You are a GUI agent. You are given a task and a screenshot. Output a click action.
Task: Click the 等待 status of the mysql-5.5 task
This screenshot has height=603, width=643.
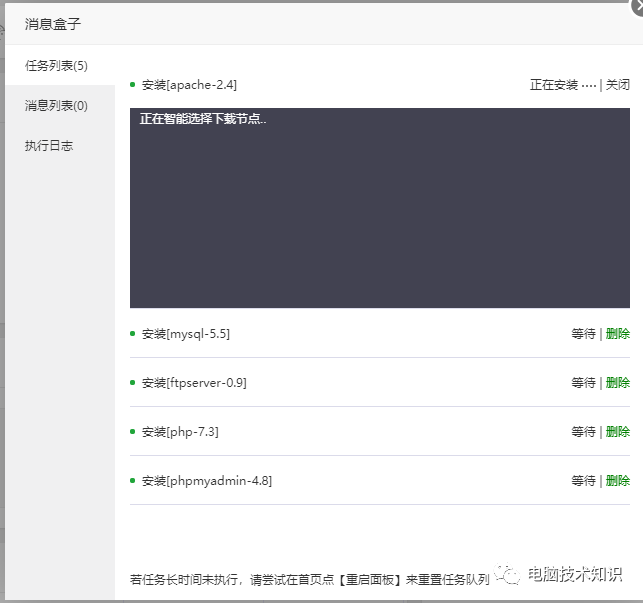coord(584,333)
